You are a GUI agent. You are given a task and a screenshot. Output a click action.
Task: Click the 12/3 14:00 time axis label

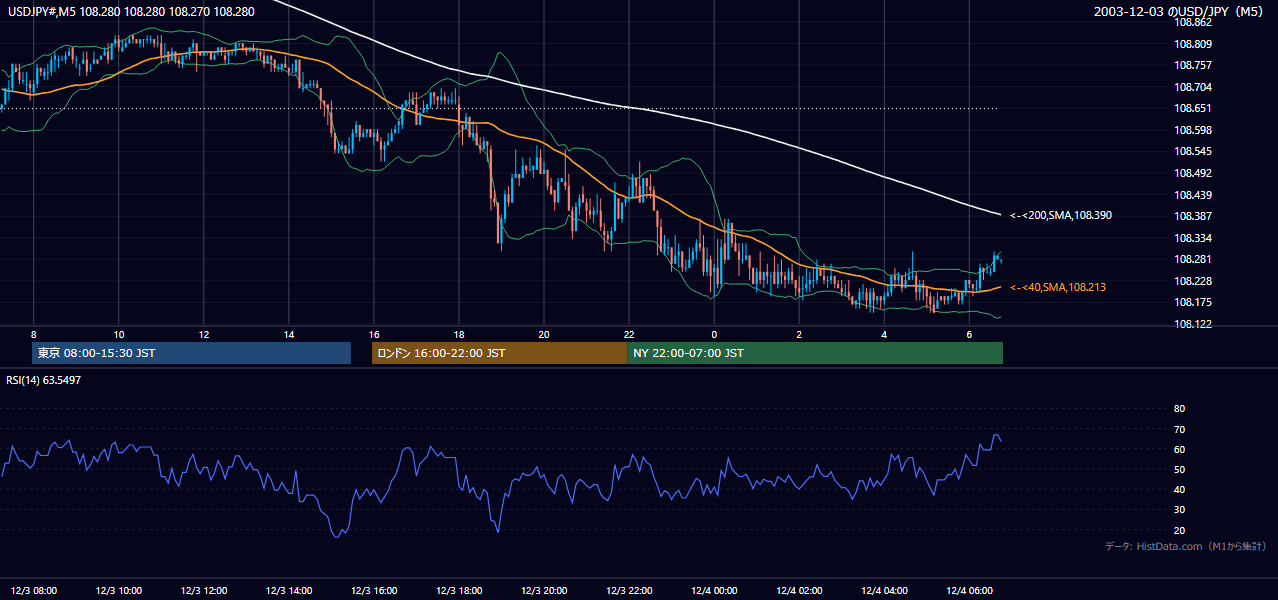click(x=288, y=590)
